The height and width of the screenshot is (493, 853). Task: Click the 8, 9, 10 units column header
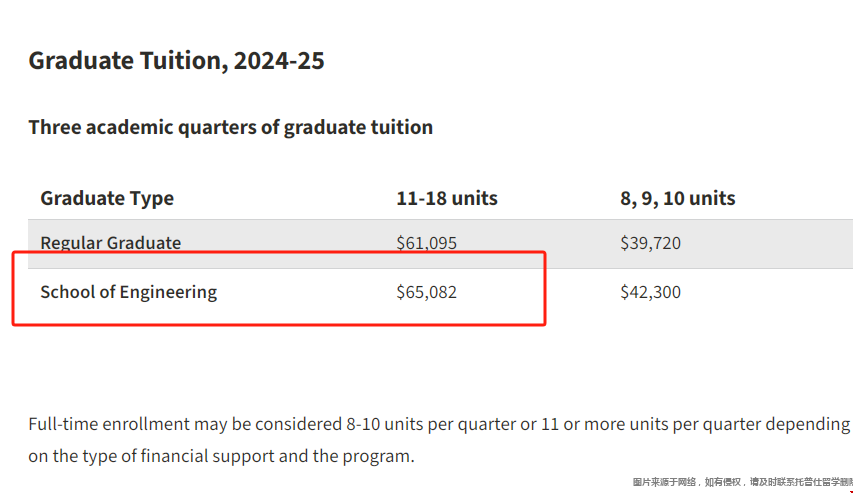pos(677,199)
